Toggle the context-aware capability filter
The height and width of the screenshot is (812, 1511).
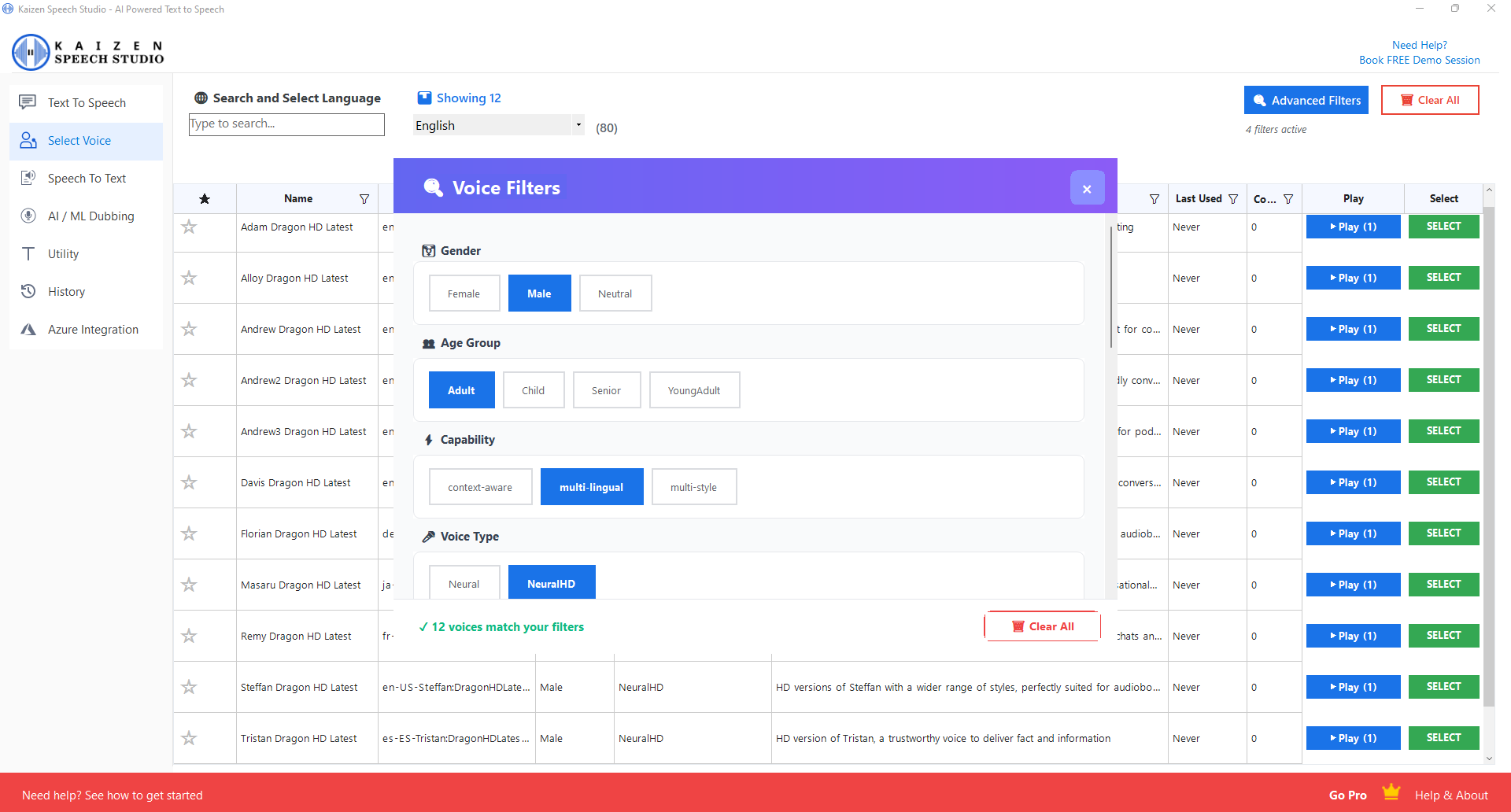tap(480, 486)
